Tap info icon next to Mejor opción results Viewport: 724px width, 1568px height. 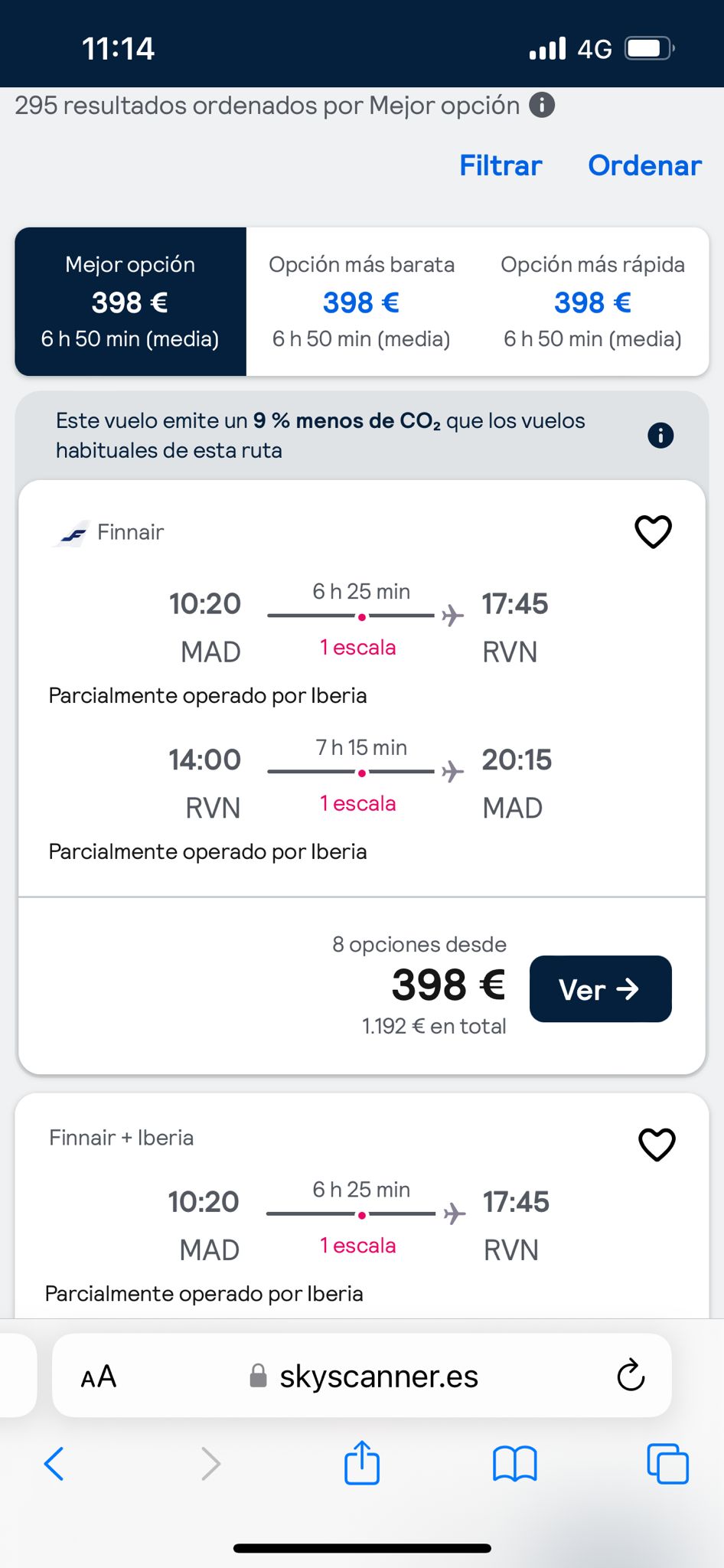tap(542, 105)
